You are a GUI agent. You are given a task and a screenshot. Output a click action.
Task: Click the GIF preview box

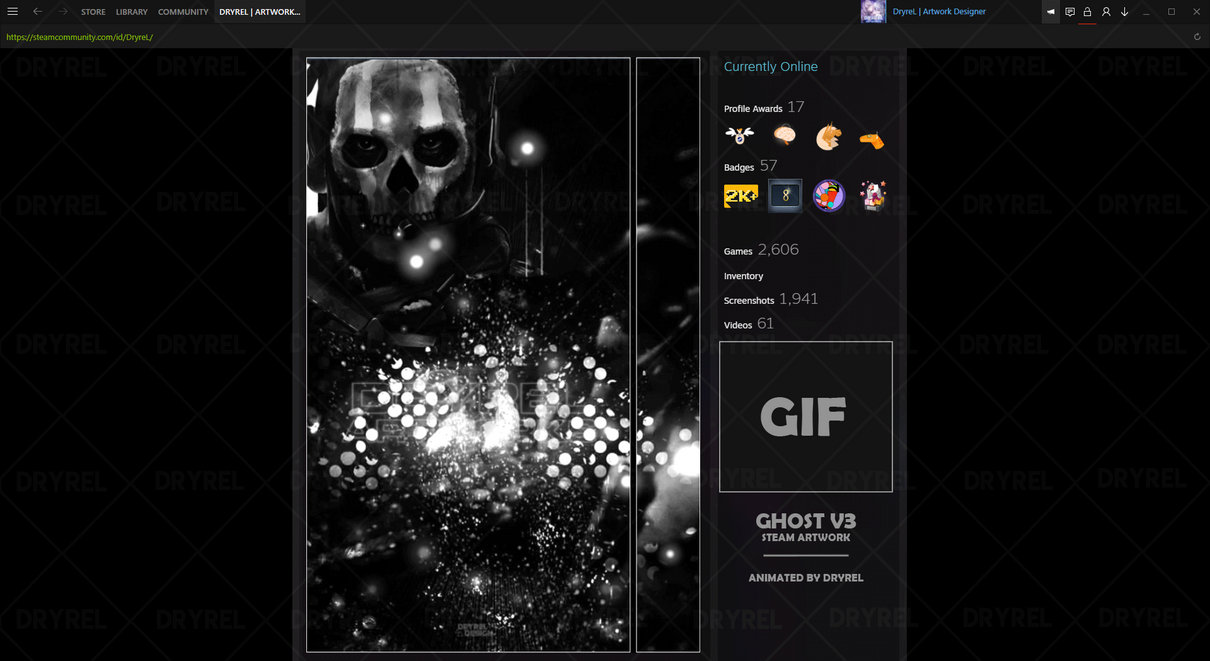pyautogui.click(x=806, y=417)
